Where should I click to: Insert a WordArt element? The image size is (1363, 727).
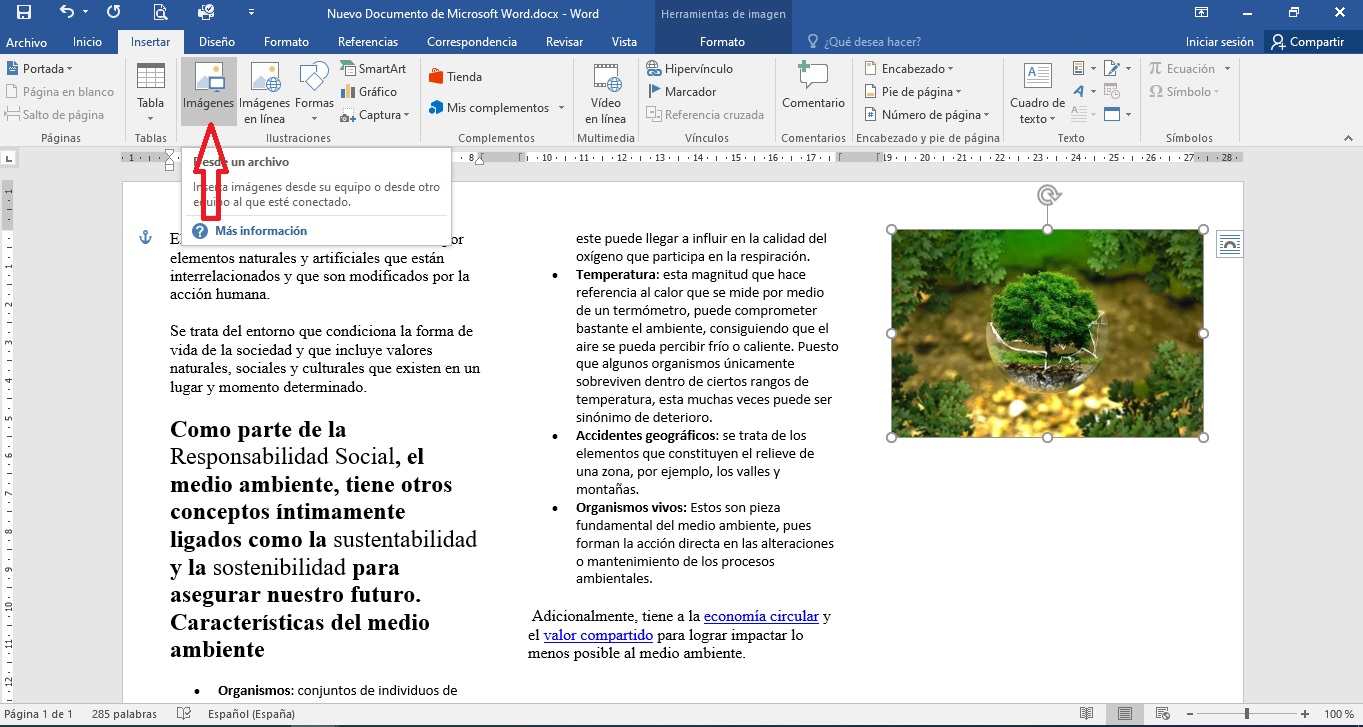pos(1081,90)
